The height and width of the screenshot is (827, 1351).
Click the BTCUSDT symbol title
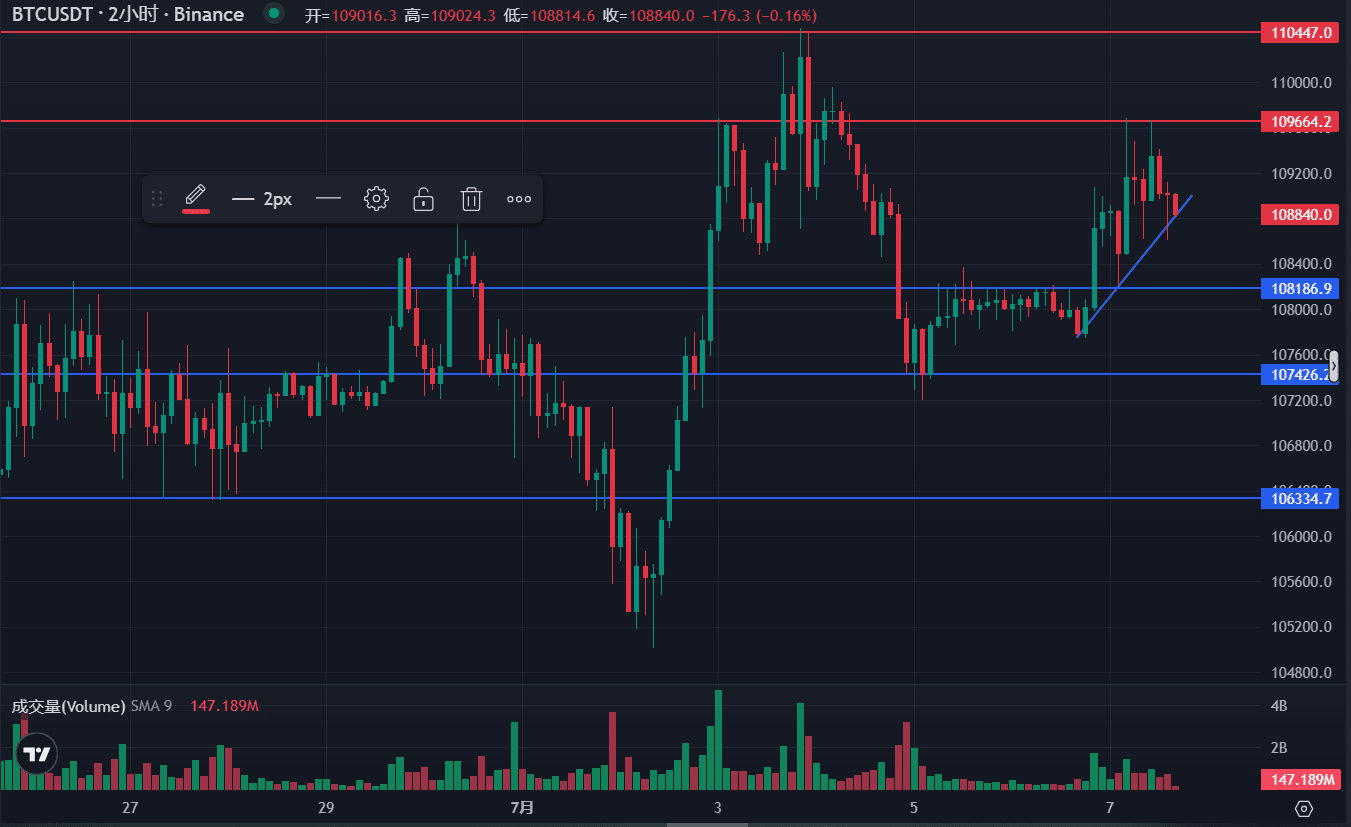128,15
